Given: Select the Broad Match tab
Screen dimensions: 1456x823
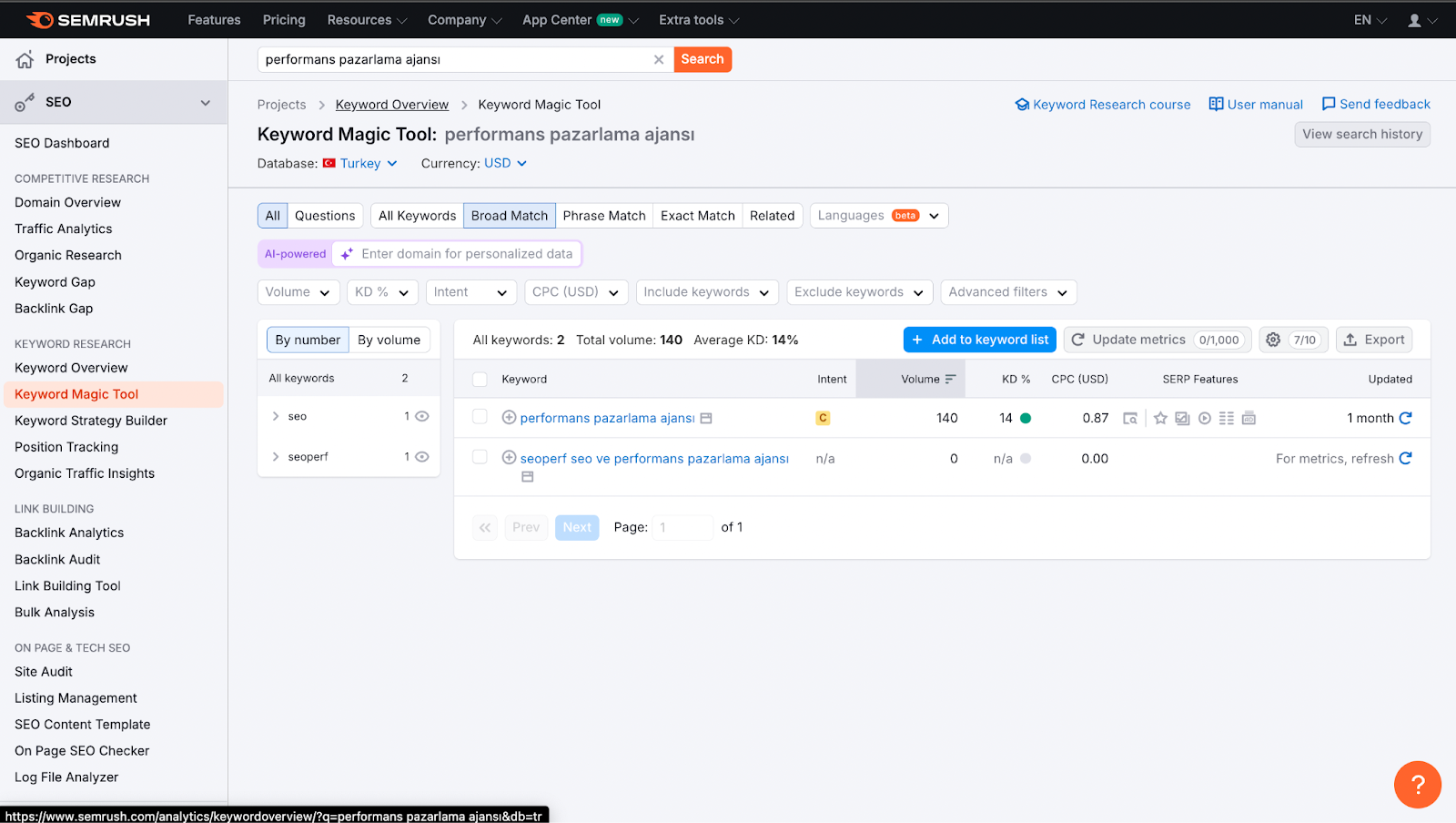Looking at the screenshot, I should tap(510, 216).
